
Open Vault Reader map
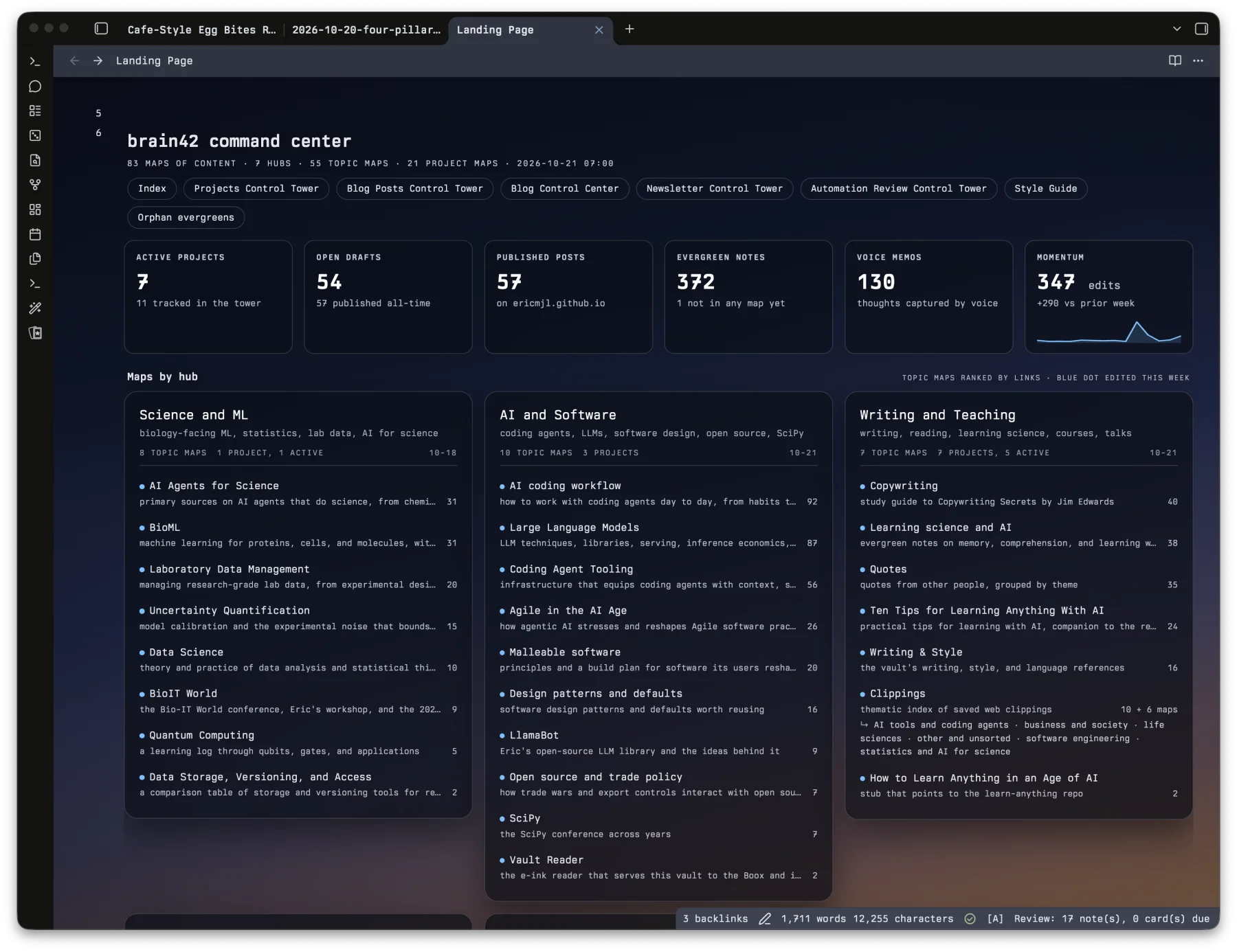coord(546,860)
